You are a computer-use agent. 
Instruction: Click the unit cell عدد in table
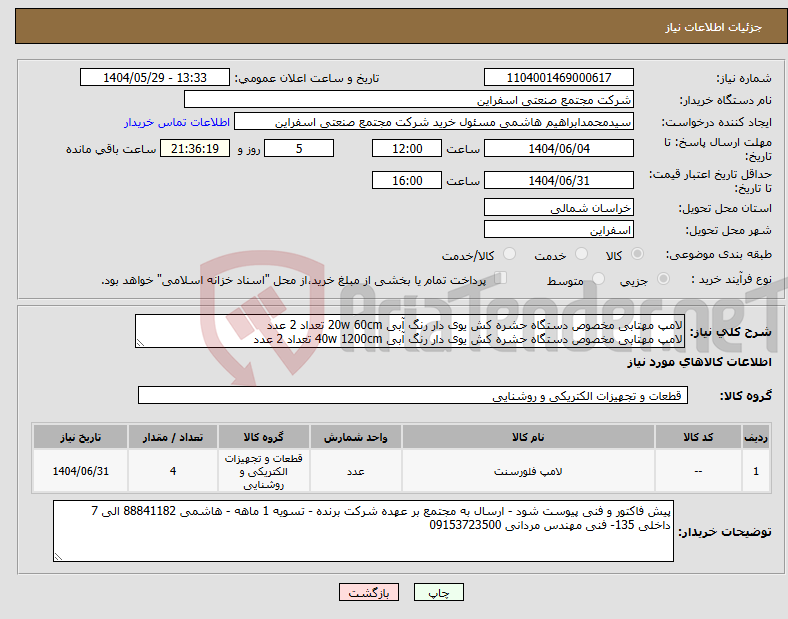(x=355, y=471)
